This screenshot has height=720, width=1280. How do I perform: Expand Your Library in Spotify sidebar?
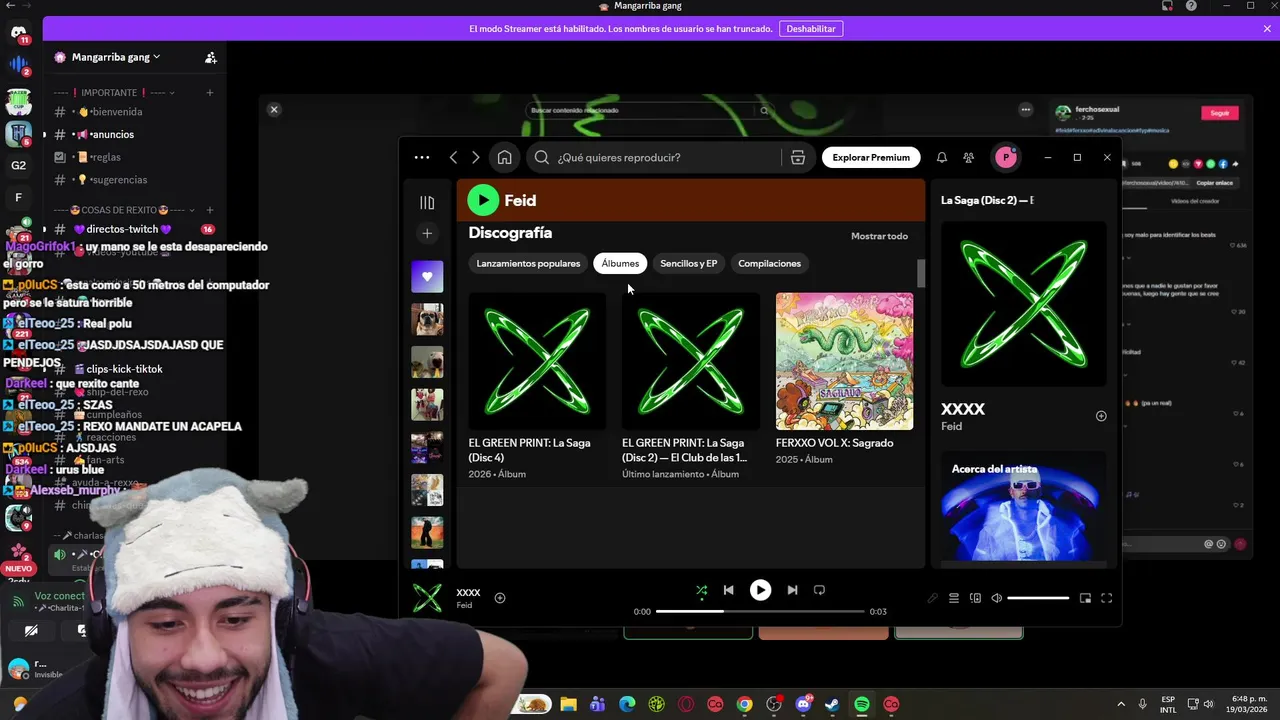(427, 203)
